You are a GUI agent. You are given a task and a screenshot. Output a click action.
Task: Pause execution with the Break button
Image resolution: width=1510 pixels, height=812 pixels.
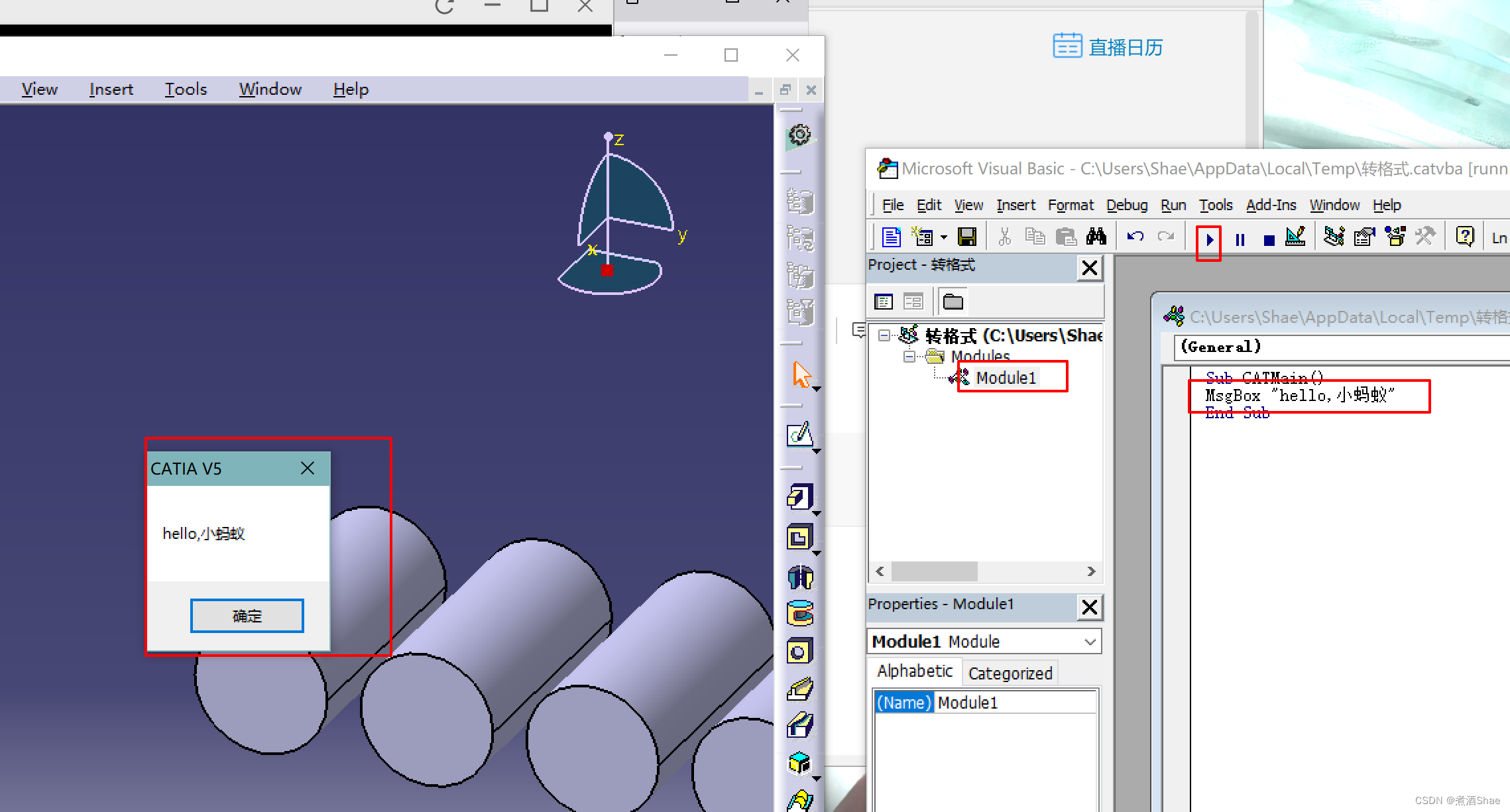tap(1240, 239)
